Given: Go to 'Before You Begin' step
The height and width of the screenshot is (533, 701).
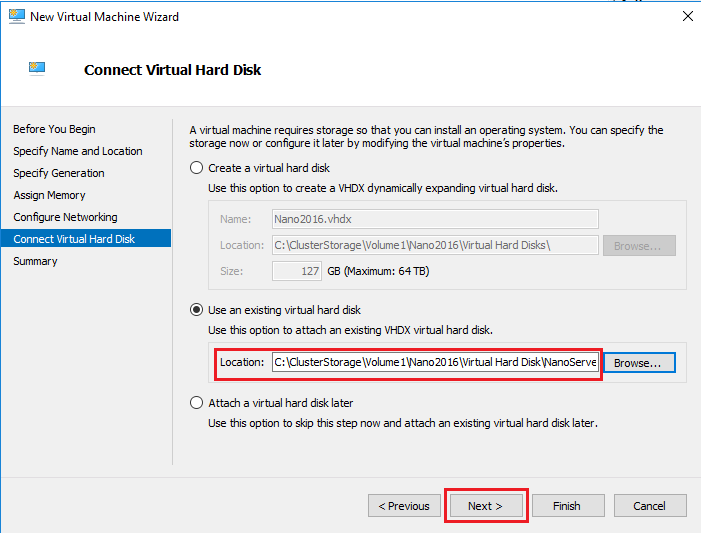Looking at the screenshot, I should (54, 129).
